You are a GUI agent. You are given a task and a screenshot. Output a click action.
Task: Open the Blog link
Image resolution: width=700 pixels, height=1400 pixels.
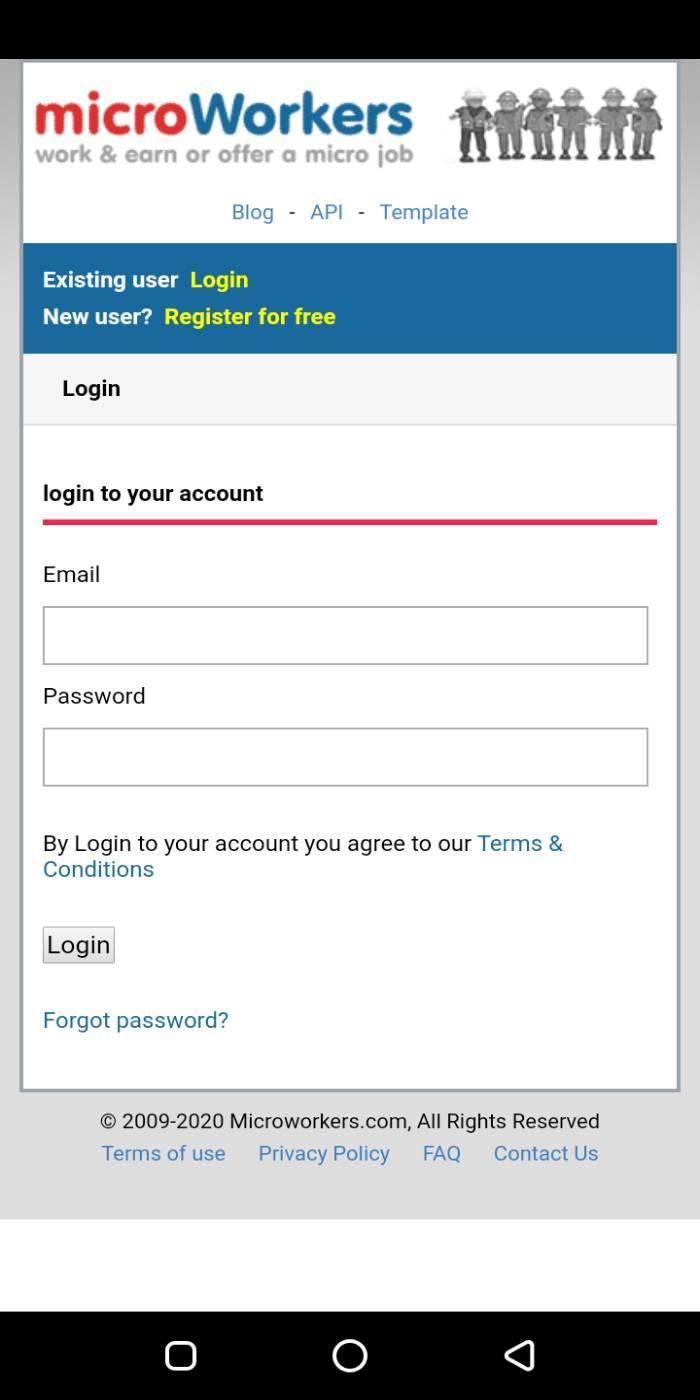252,212
